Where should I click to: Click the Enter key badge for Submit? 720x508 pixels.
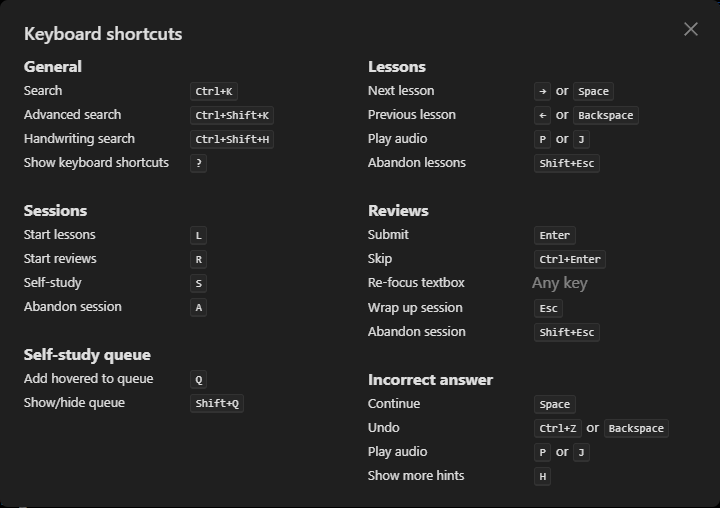[554, 235]
